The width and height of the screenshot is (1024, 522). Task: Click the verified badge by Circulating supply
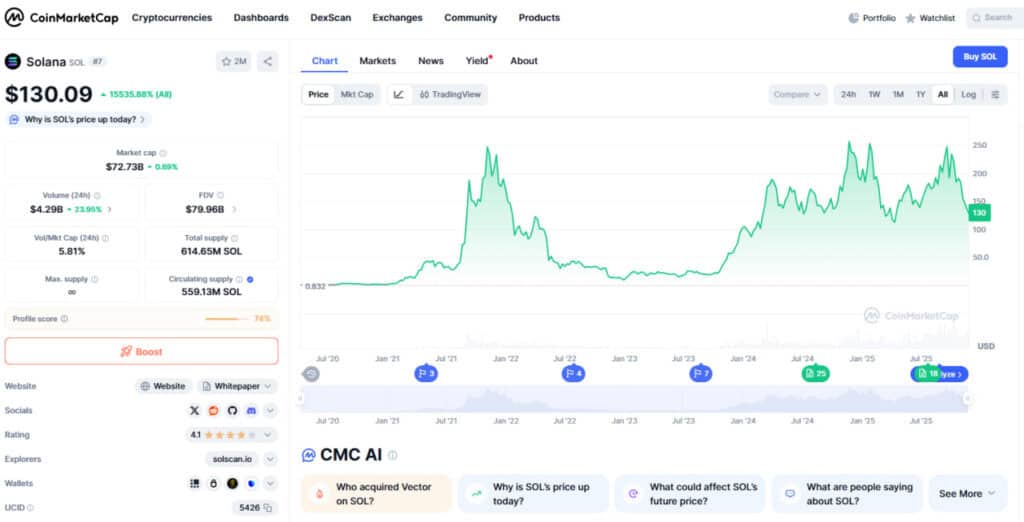pyautogui.click(x=250, y=279)
